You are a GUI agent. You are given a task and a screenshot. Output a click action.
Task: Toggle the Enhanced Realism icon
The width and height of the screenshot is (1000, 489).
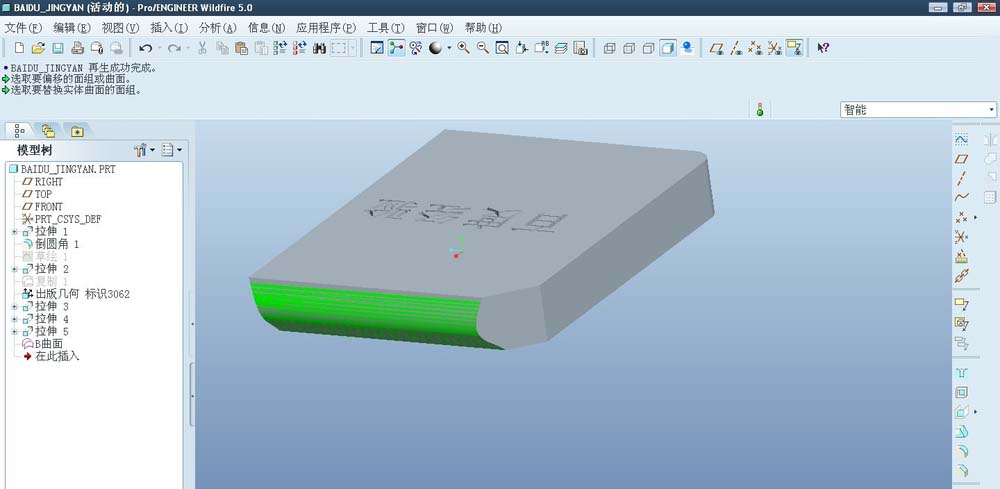(x=687, y=48)
